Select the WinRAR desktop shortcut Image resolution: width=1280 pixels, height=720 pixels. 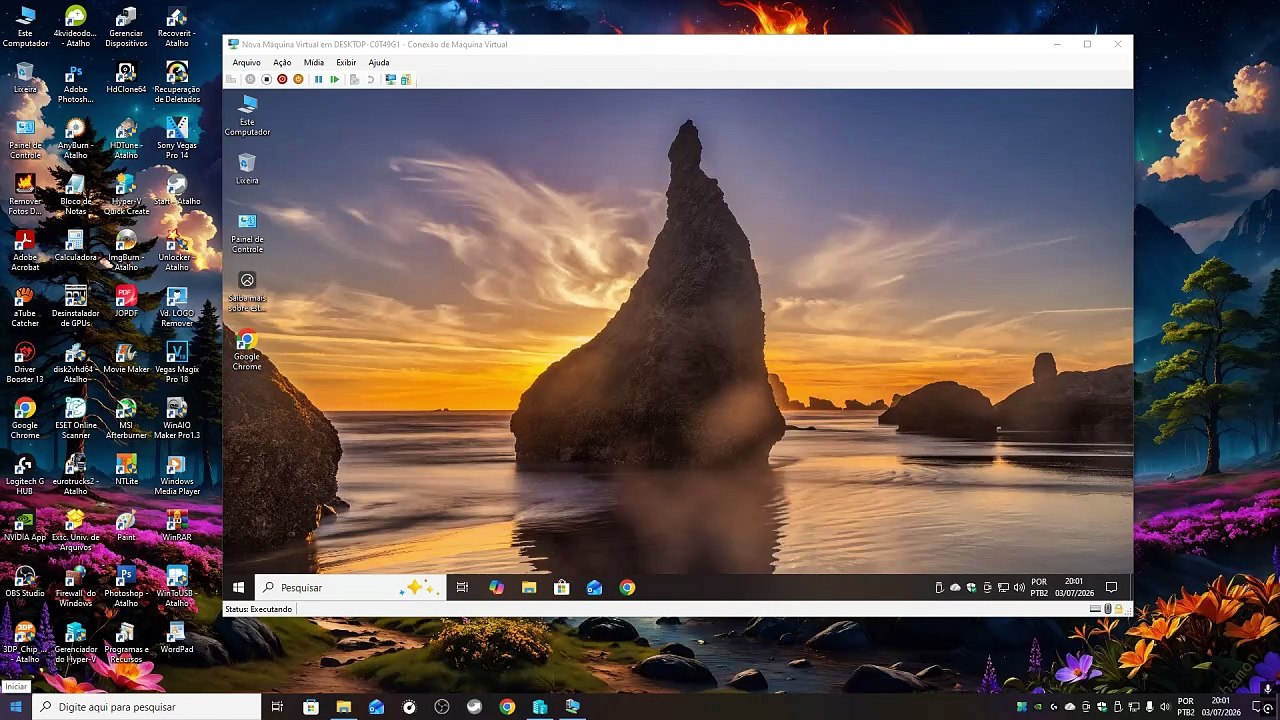click(x=177, y=525)
